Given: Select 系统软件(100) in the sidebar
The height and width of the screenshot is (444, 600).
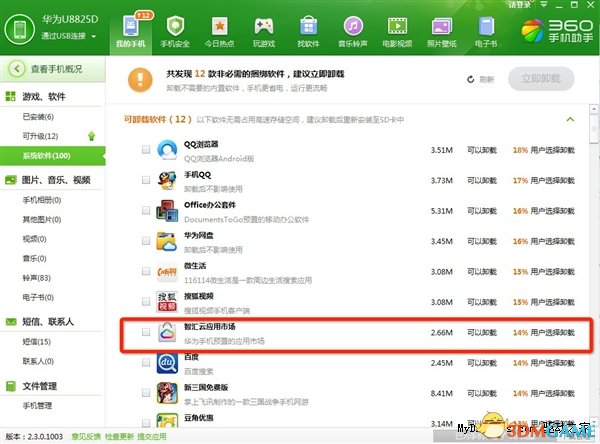Looking at the screenshot, I should click(x=52, y=156).
